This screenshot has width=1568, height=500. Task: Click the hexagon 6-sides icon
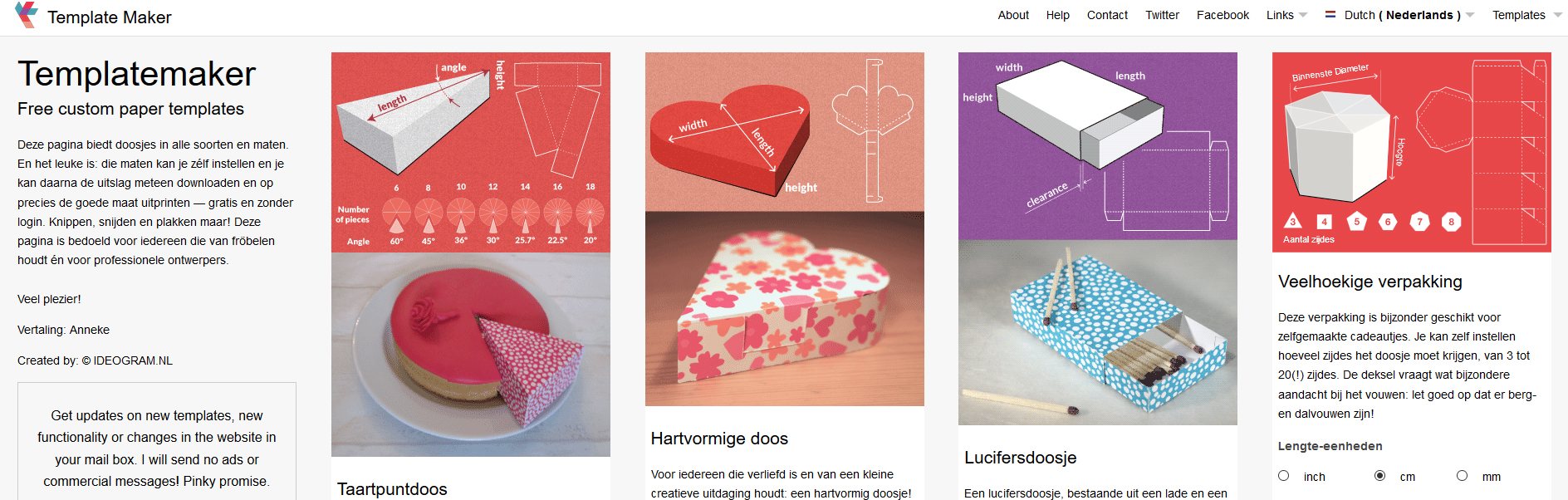[x=1388, y=222]
